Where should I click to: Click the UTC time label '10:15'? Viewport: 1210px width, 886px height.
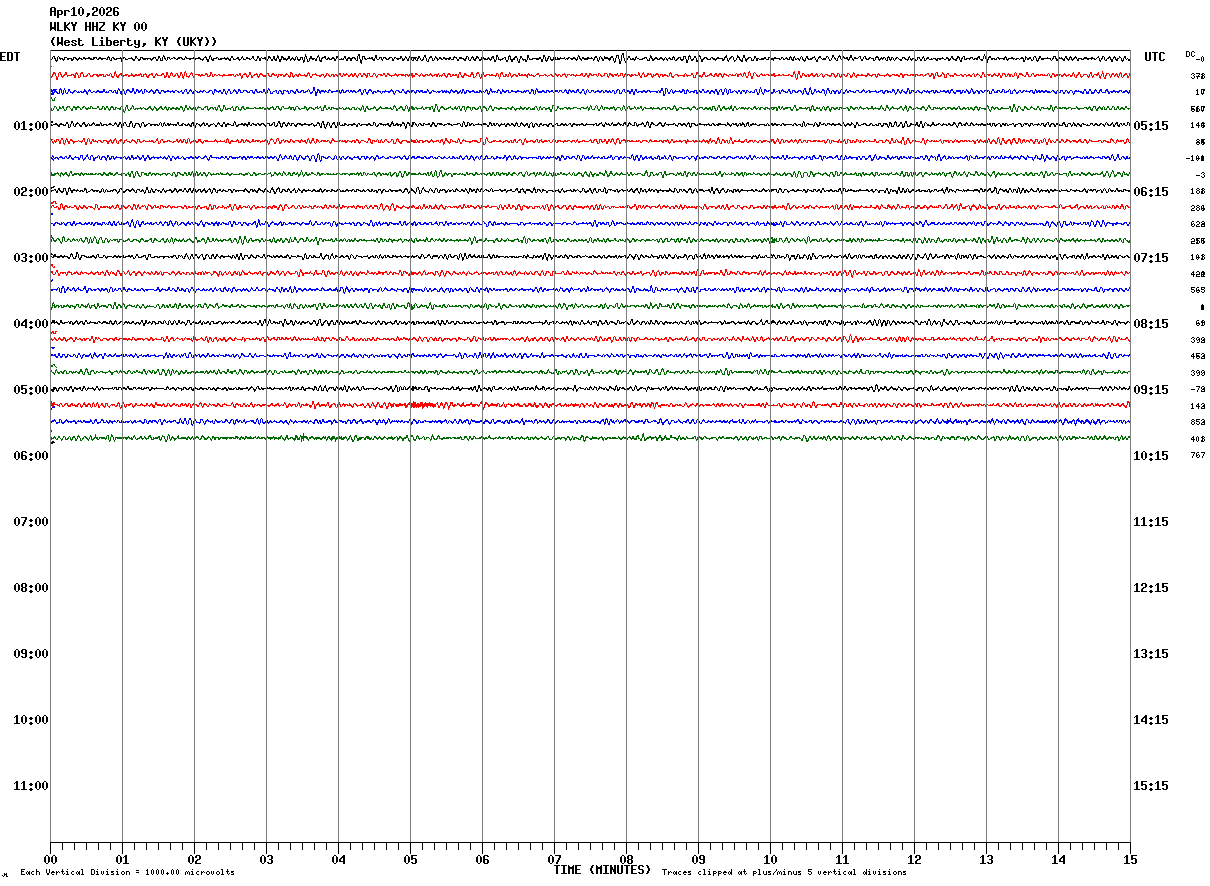(1151, 456)
